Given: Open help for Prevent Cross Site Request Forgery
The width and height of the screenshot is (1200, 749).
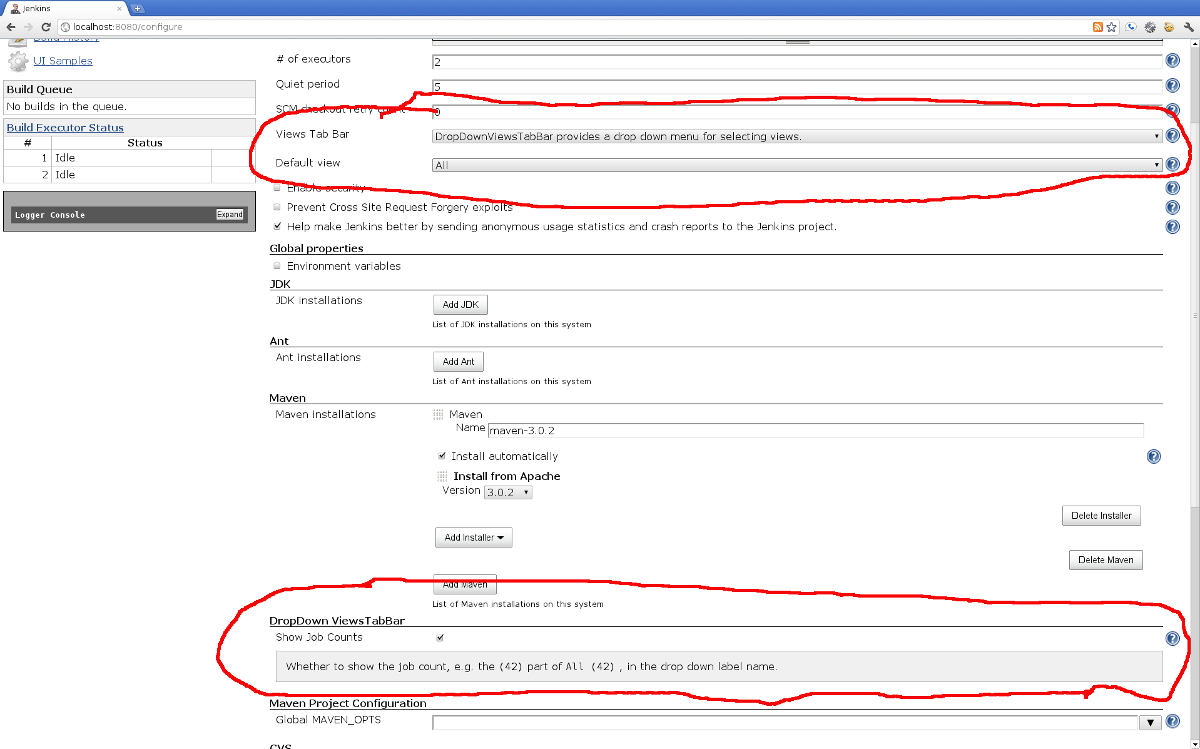Looking at the screenshot, I should click(x=1173, y=207).
